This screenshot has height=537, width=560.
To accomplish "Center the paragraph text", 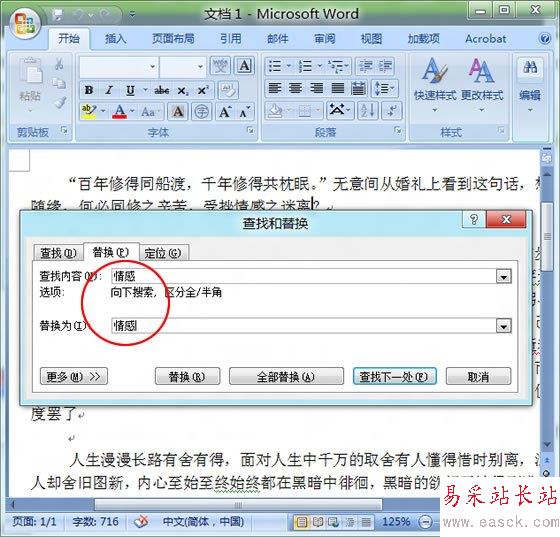I will (x=295, y=88).
